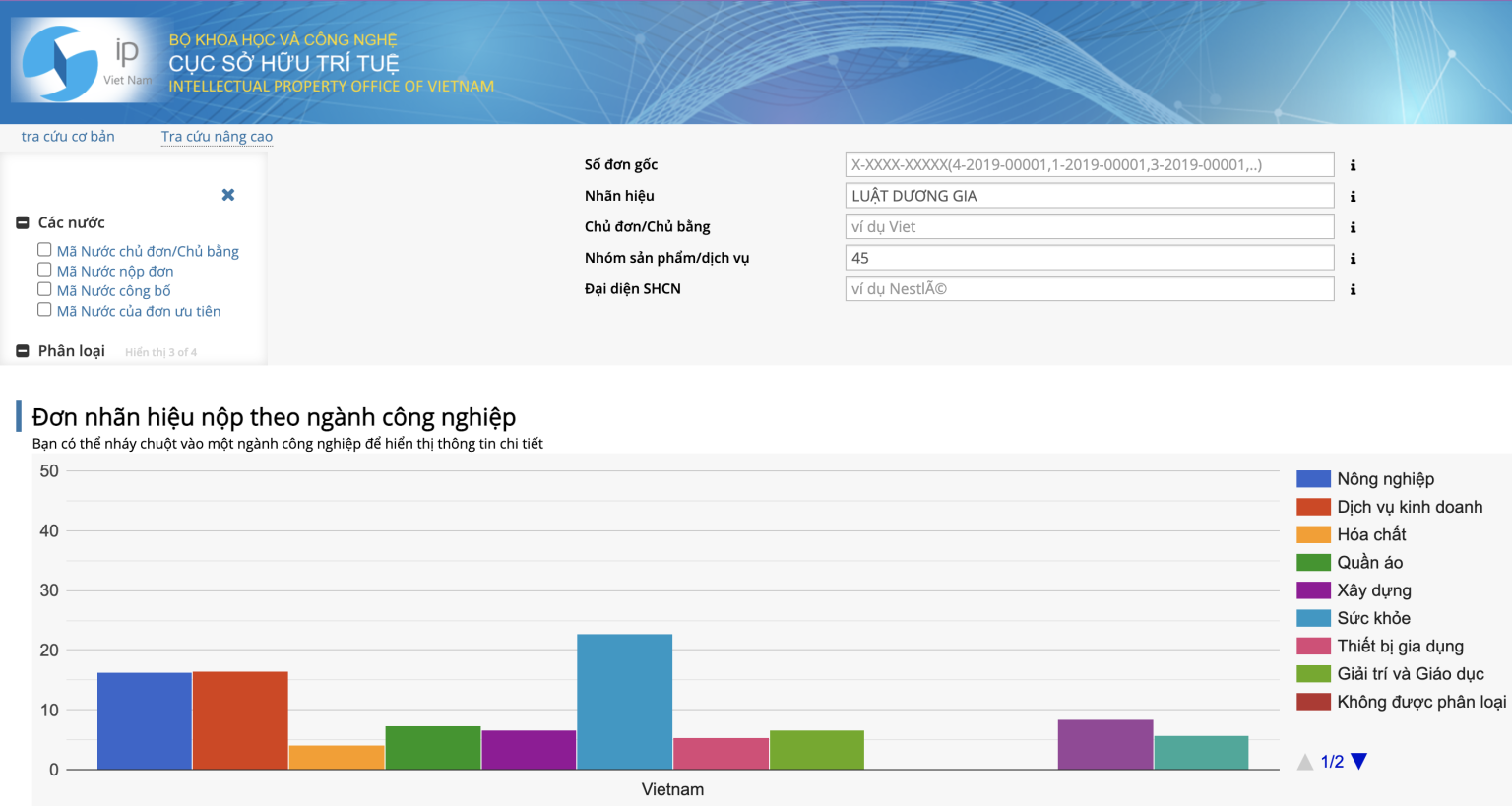Click the tallest Sức khỏe bar in chart
The width and height of the screenshot is (1512, 806).
(624, 701)
